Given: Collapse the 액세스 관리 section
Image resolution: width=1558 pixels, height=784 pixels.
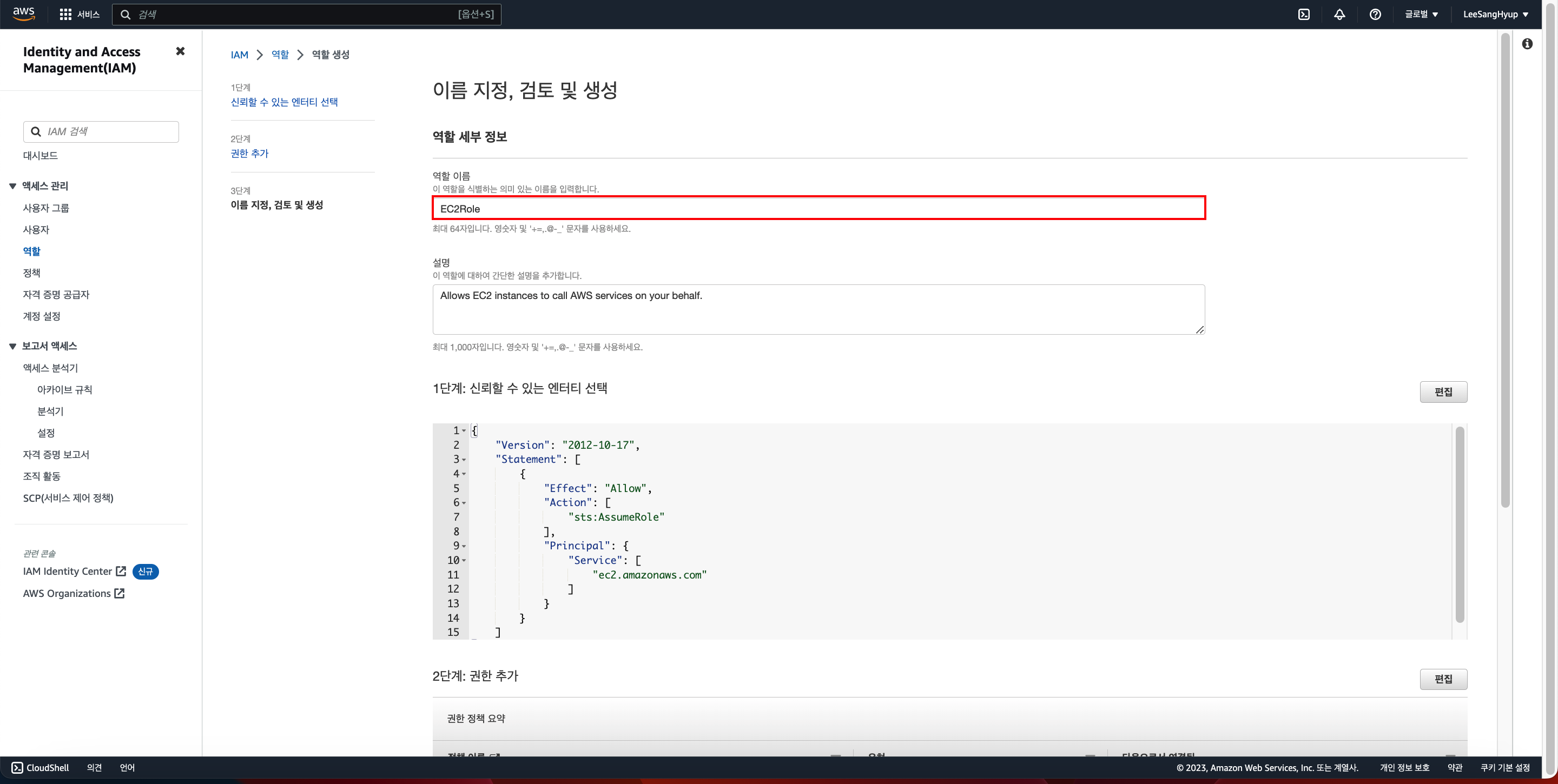Looking at the screenshot, I should coord(12,186).
